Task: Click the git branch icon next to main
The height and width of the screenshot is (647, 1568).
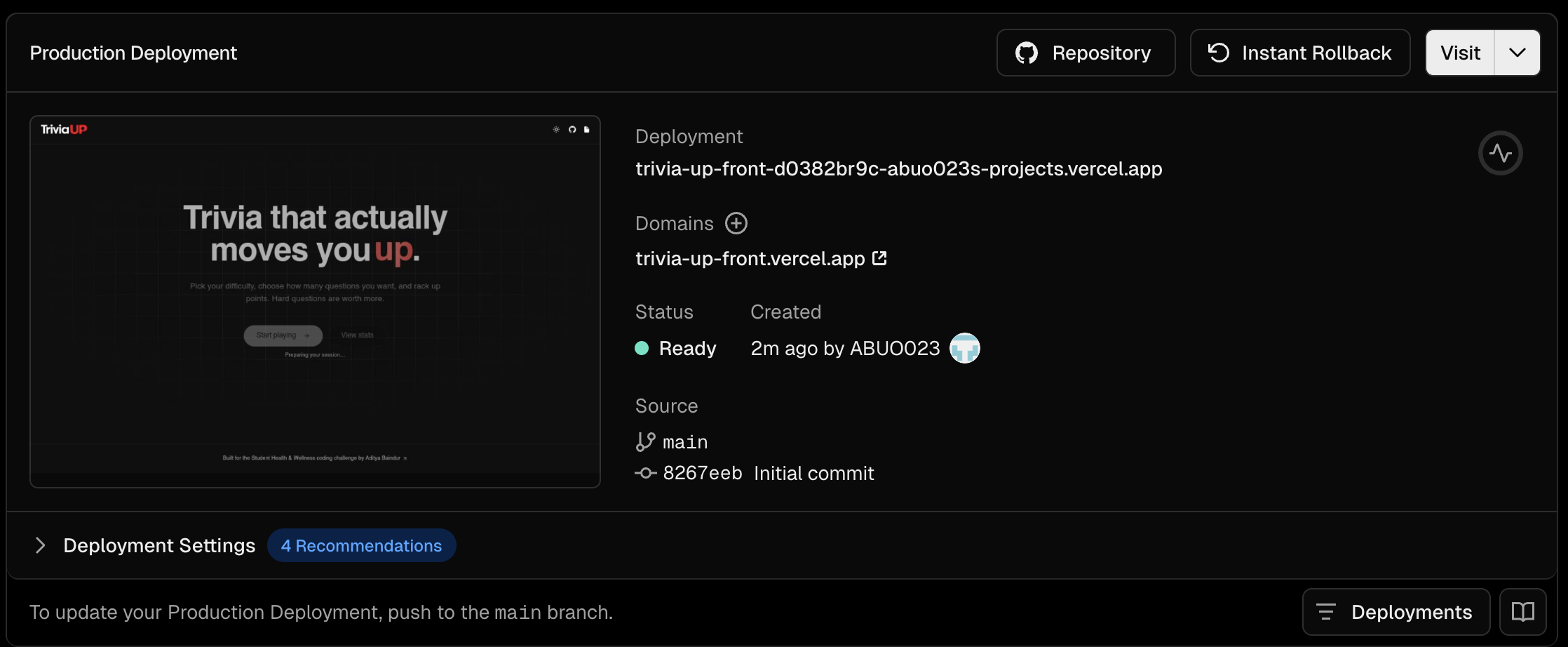Action: [x=645, y=442]
